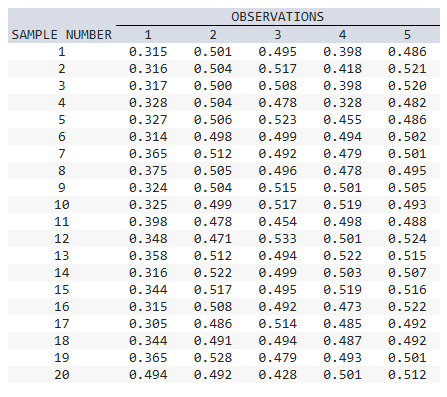
Task: Click 0.508 in sample 16 row
Action: pos(213,307)
